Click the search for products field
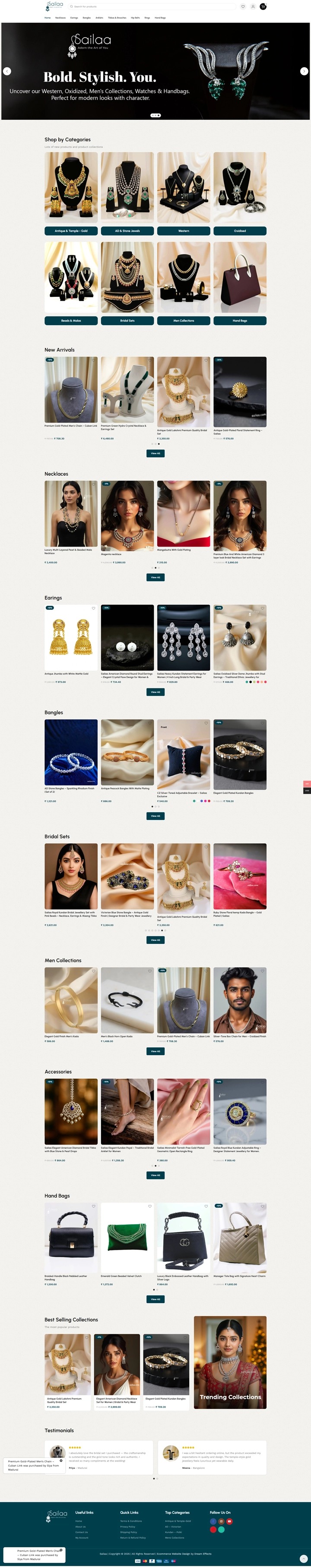This screenshot has height=1568, width=311. click(x=151, y=7)
